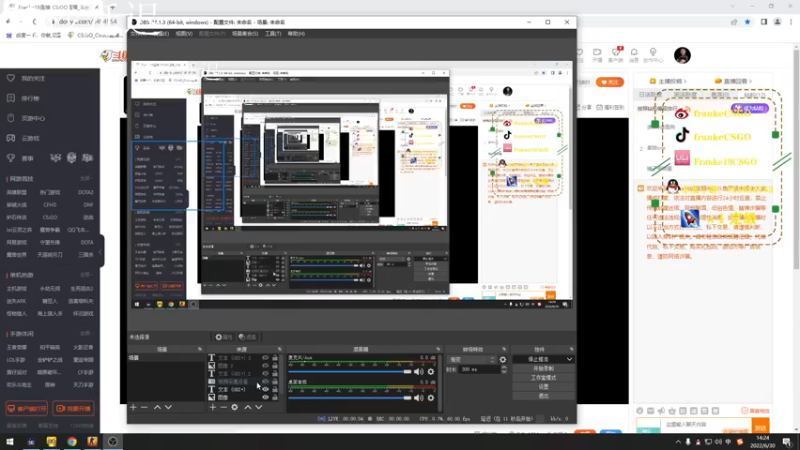This screenshot has width=800, height=450.
Task: Open mic/Aux audio settings gear
Action: (431, 371)
